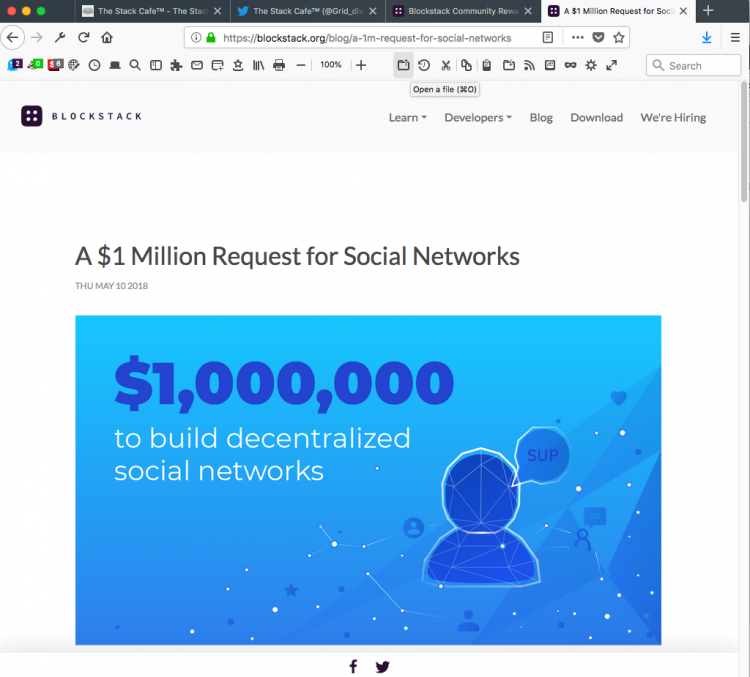
Task: Click the Copy toolbar icon
Action: (x=466, y=65)
